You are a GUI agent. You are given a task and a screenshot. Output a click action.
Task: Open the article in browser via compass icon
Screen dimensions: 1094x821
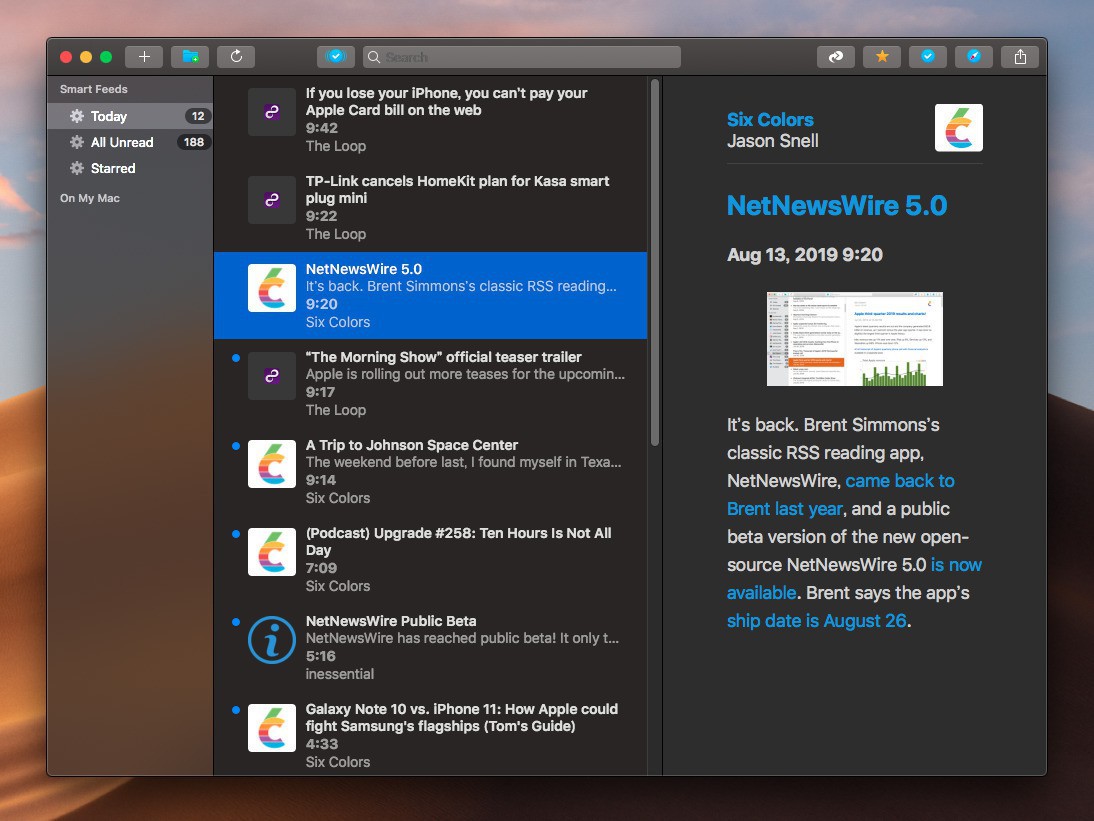(x=973, y=57)
